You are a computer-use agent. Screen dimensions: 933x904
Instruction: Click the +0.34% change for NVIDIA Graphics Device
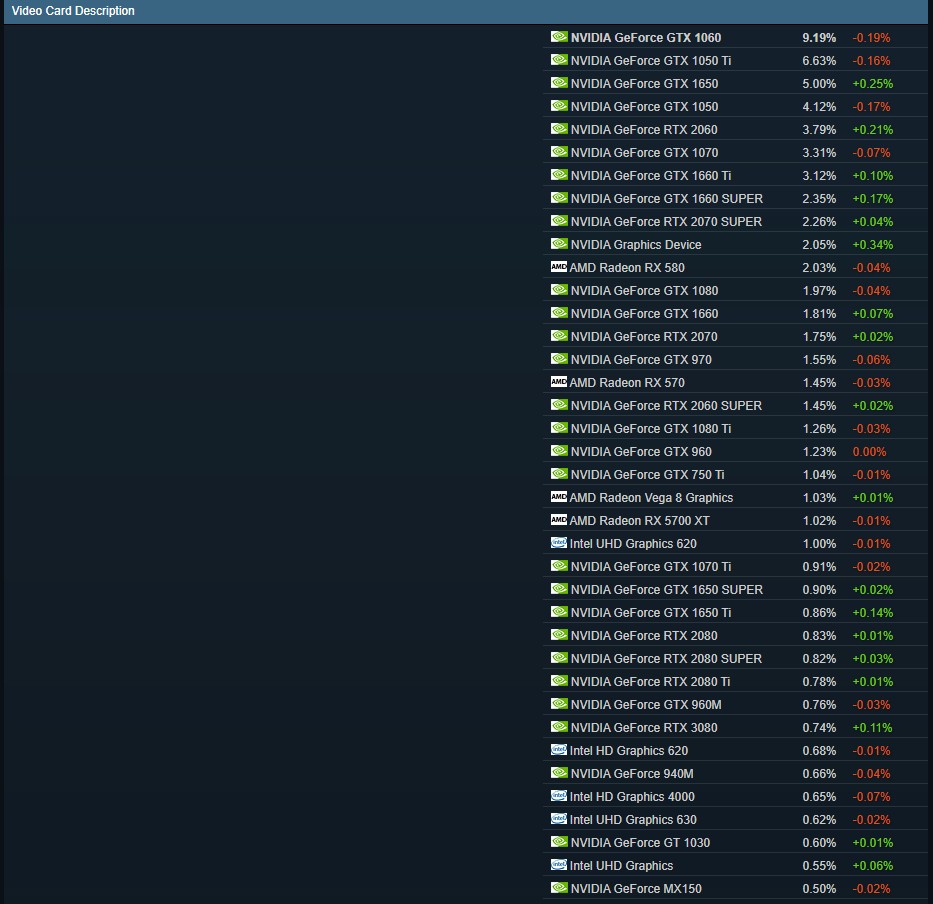click(x=872, y=245)
